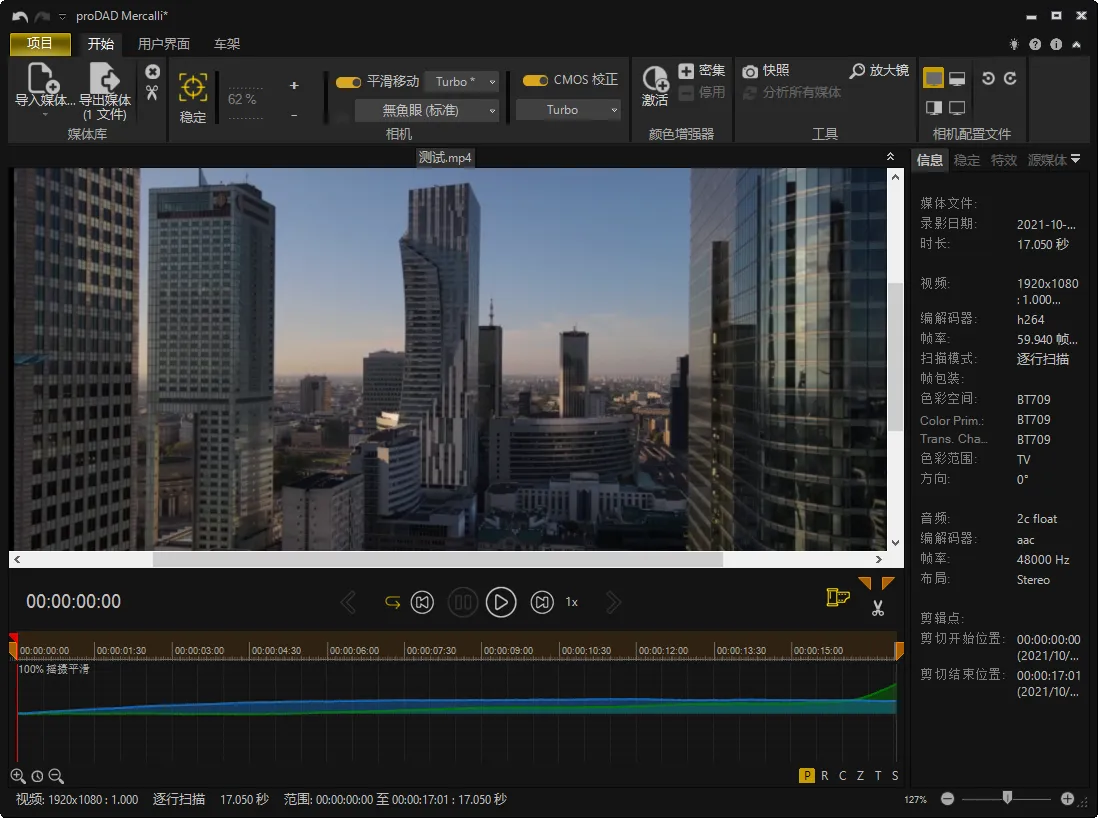Toggle the 平滑移动 smooth motion switch
1098x818 pixels.
[348, 82]
